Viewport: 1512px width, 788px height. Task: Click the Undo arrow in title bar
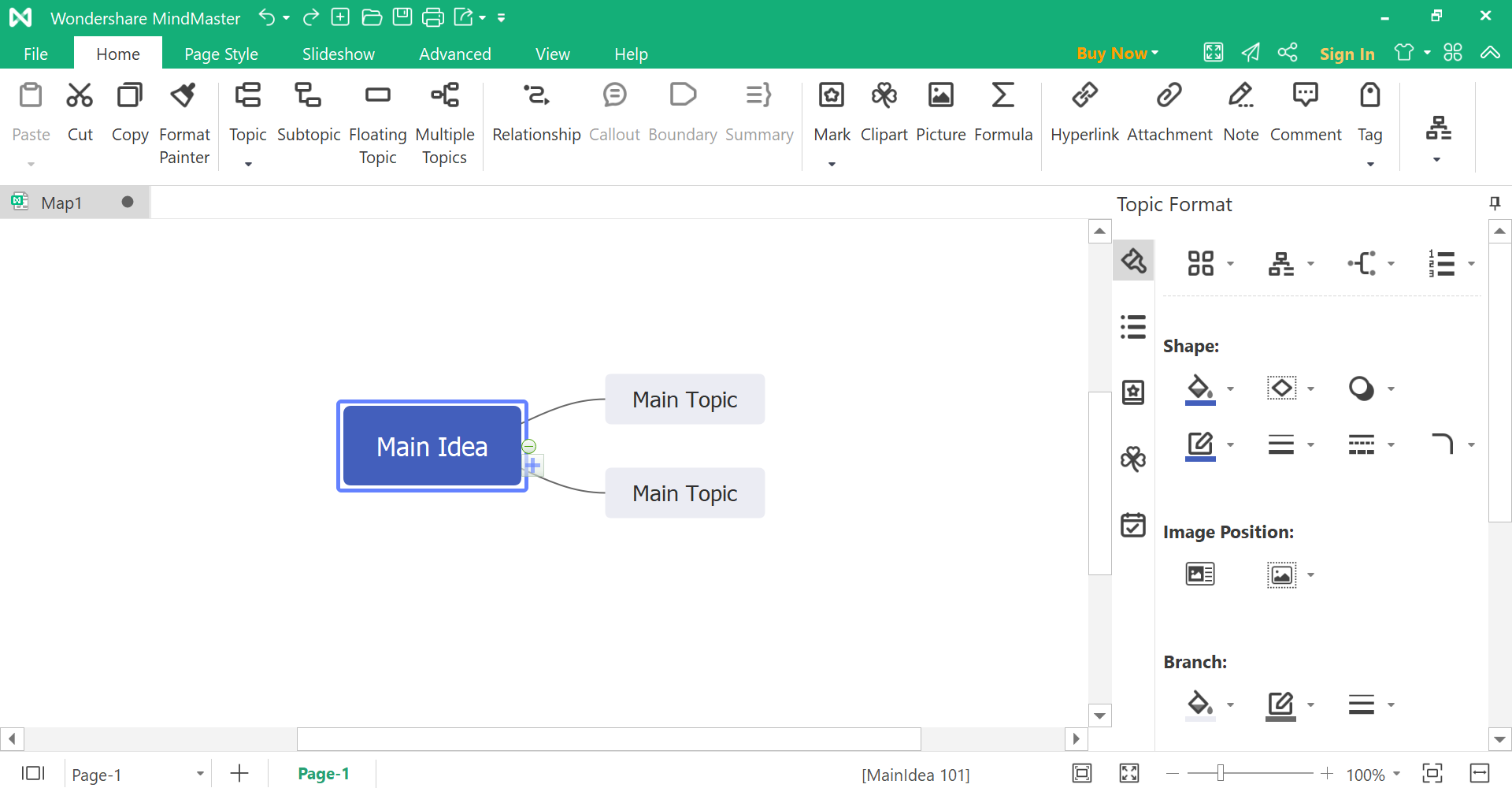pyautogui.click(x=267, y=17)
